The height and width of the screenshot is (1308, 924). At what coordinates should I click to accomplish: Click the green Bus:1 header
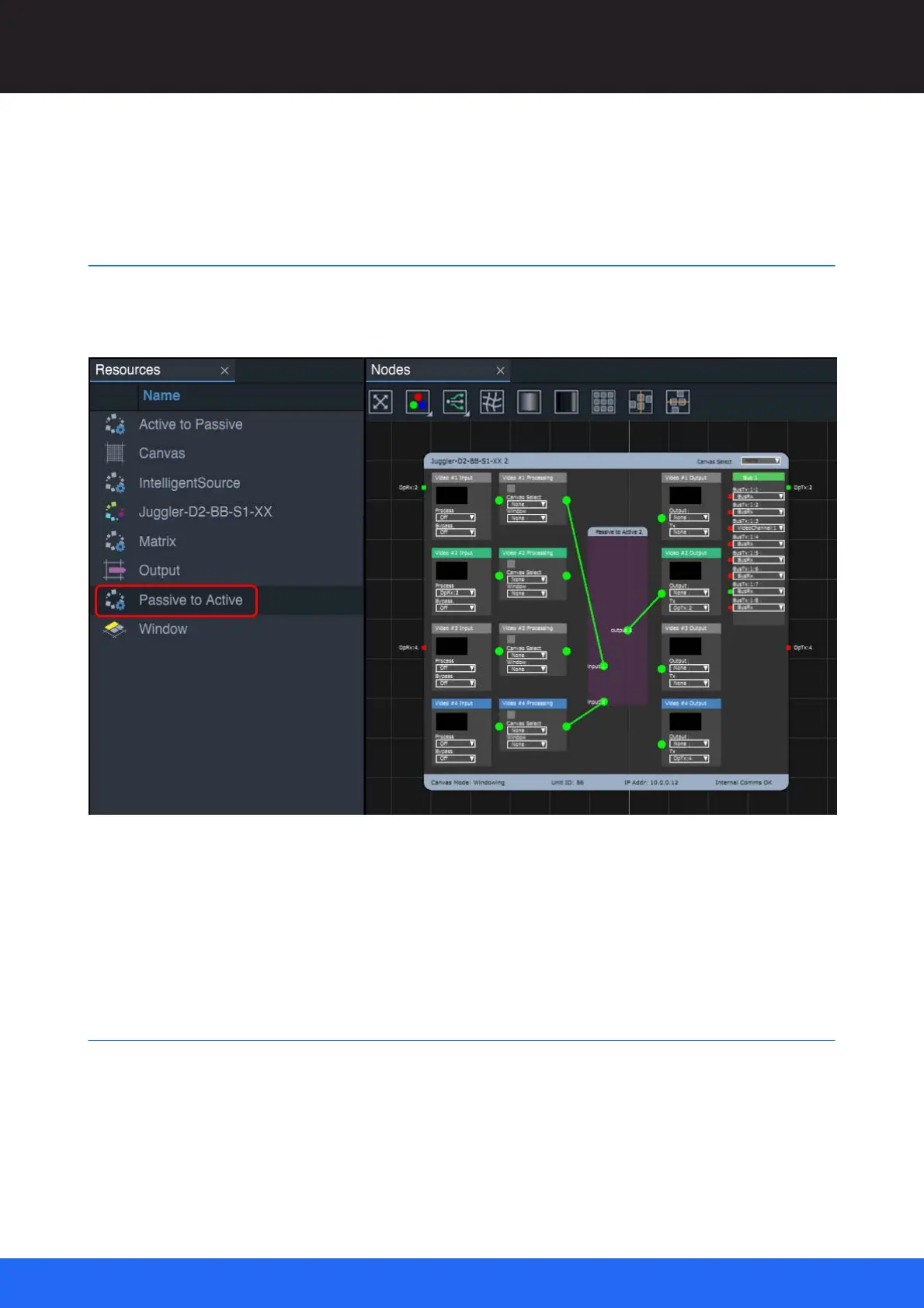[759, 477]
